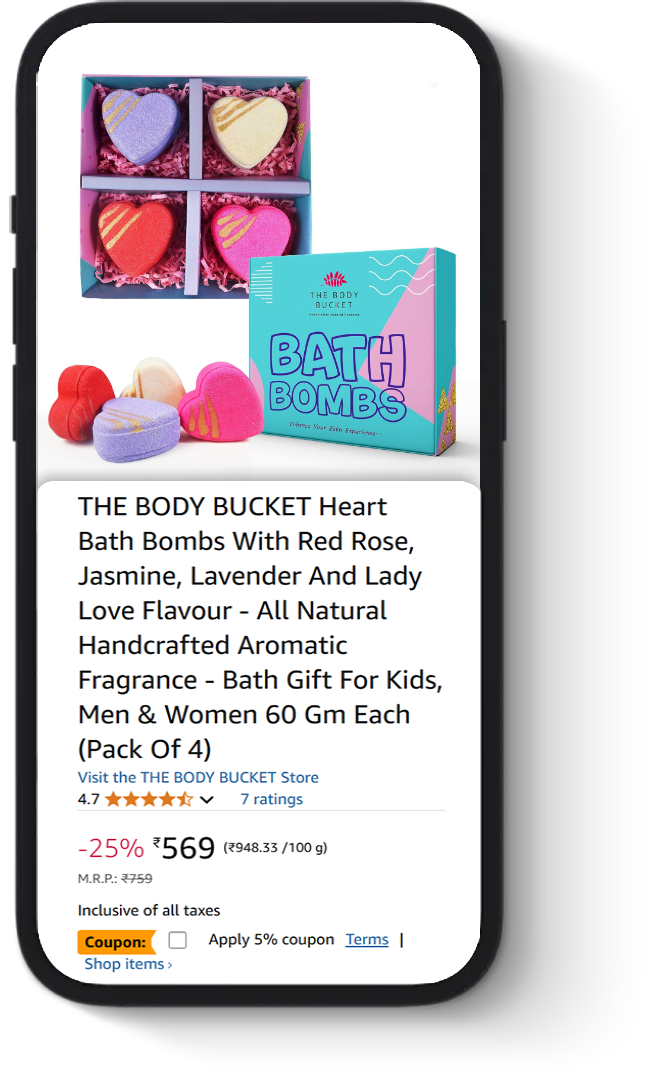Tap the Bath Bombs box product image
Image resolution: width=662 pixels, height=1076 pixels.
tap(353, 351)
